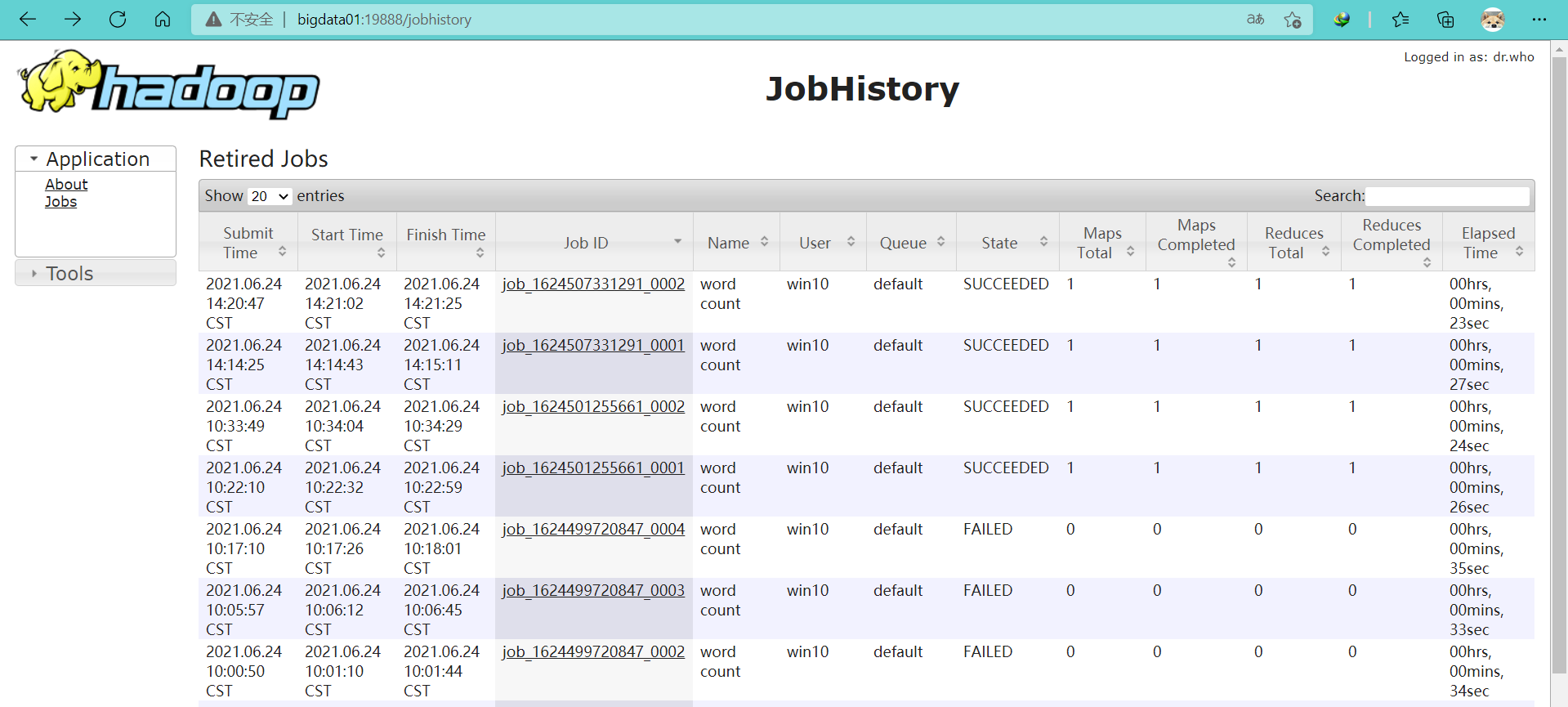Sort table by Reduces Completed column
This screenshot has width=1568, height=707.
(1392, 242)
